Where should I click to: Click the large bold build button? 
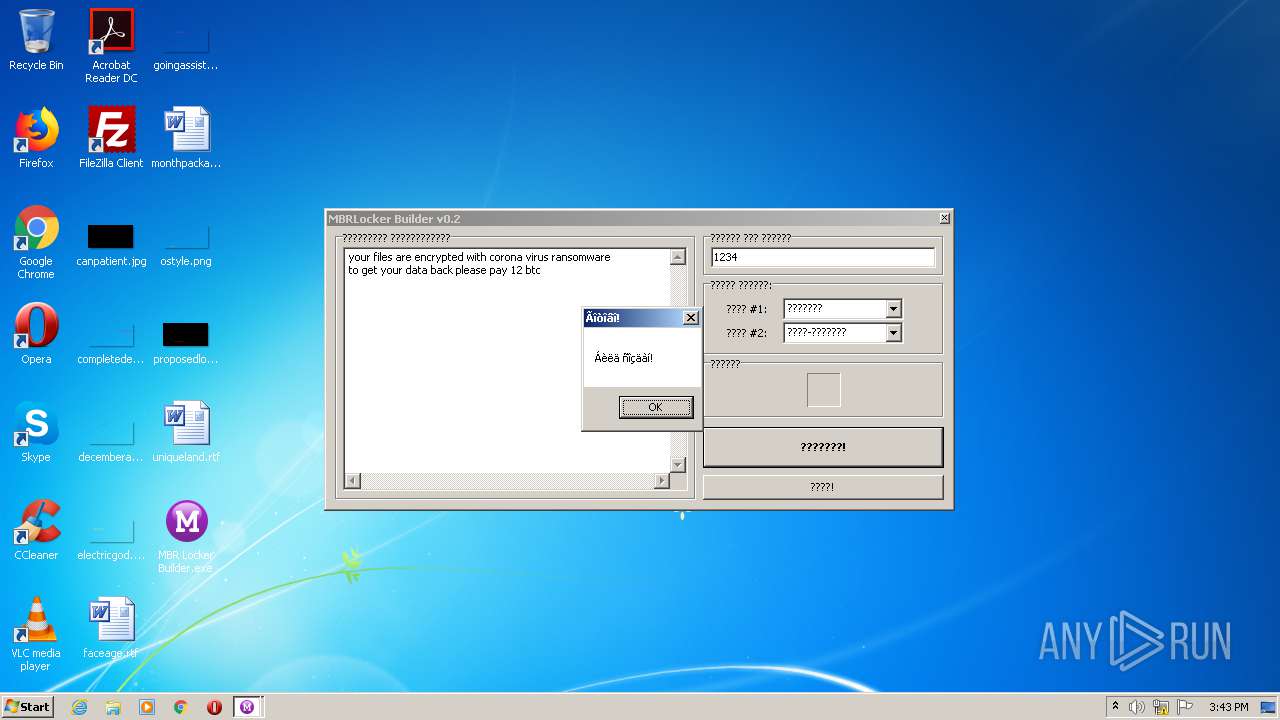pyautogui.click(x=823, y=447)
